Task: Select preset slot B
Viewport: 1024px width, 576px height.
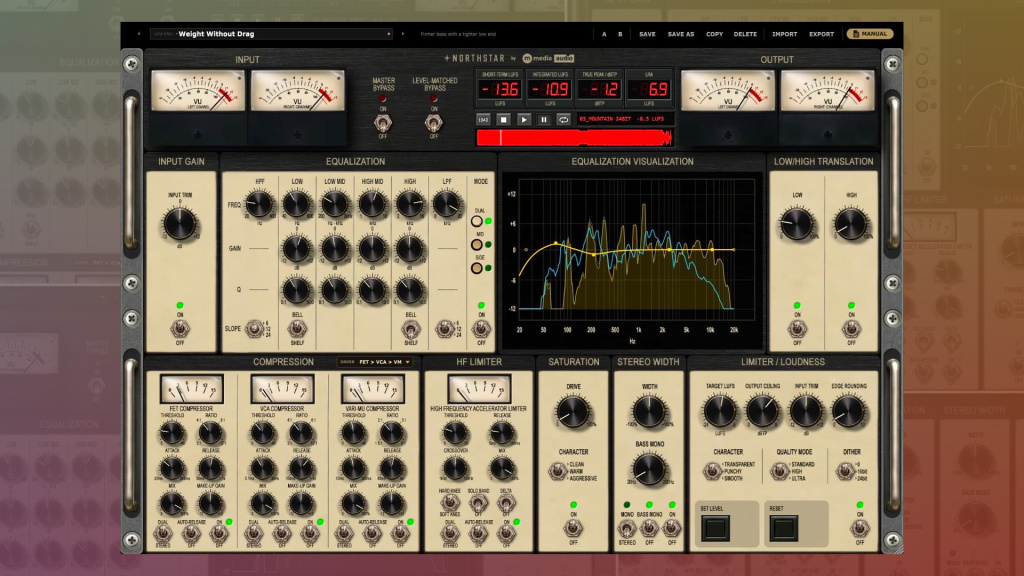Action: pos(620,34)
